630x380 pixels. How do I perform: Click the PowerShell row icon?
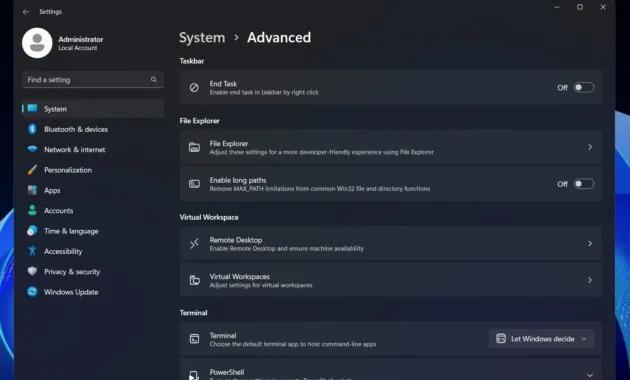[194, 375]
